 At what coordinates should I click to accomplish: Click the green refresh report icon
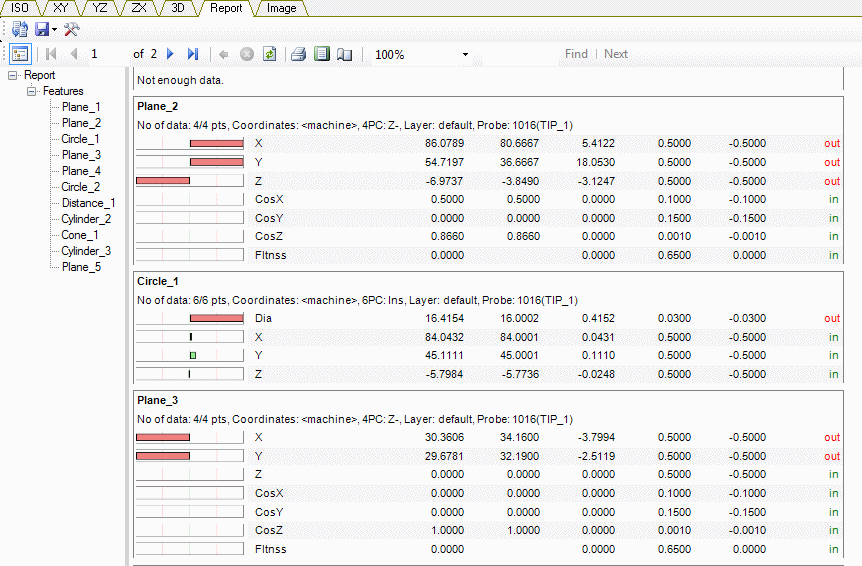tap(269, 54)
